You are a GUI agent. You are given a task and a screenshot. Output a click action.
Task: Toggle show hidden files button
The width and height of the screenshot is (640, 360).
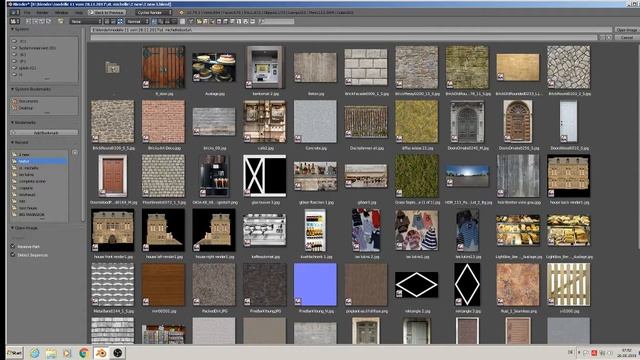pos(182,21)
